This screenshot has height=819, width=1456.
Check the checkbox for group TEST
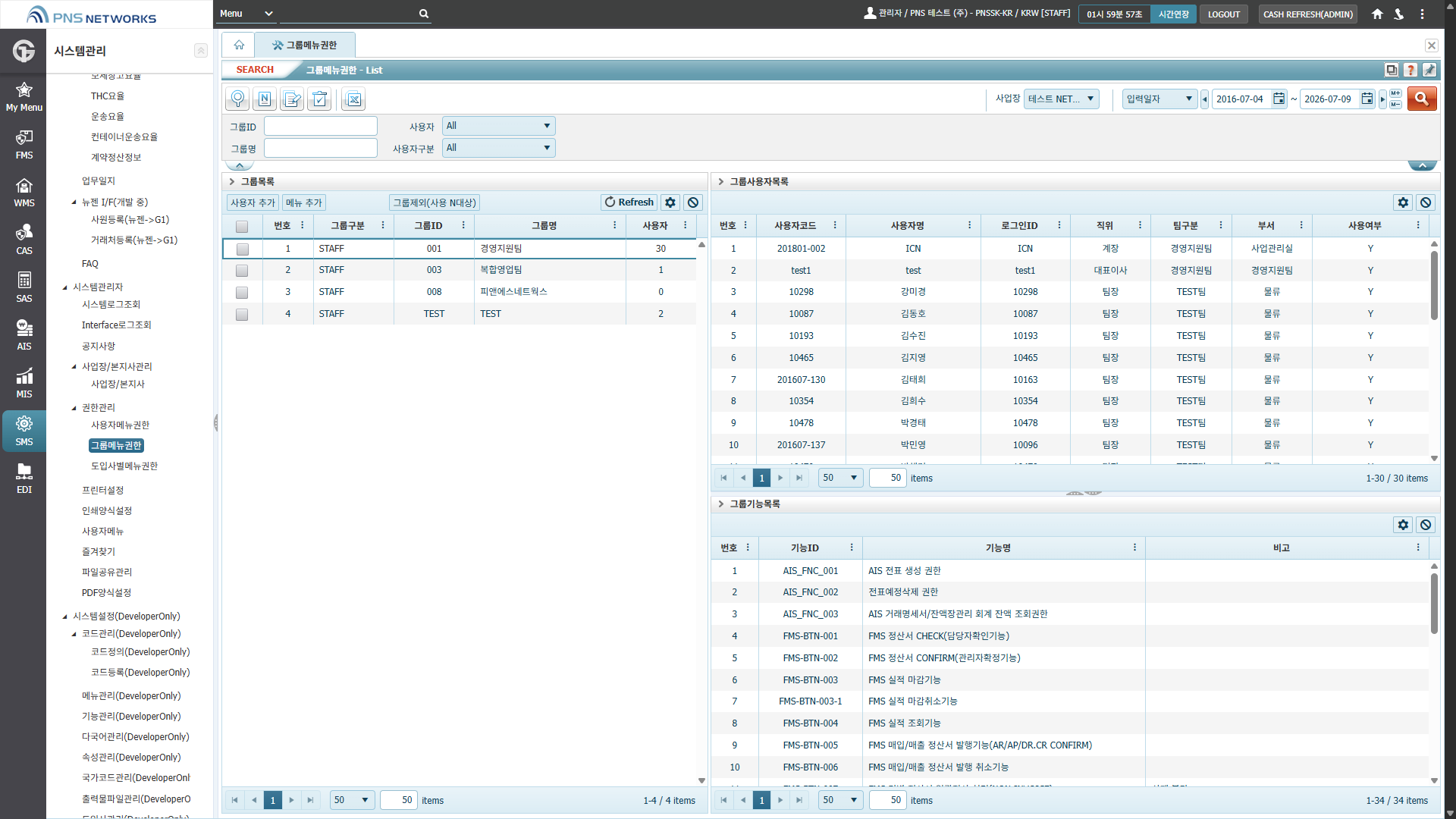(242, 314)
